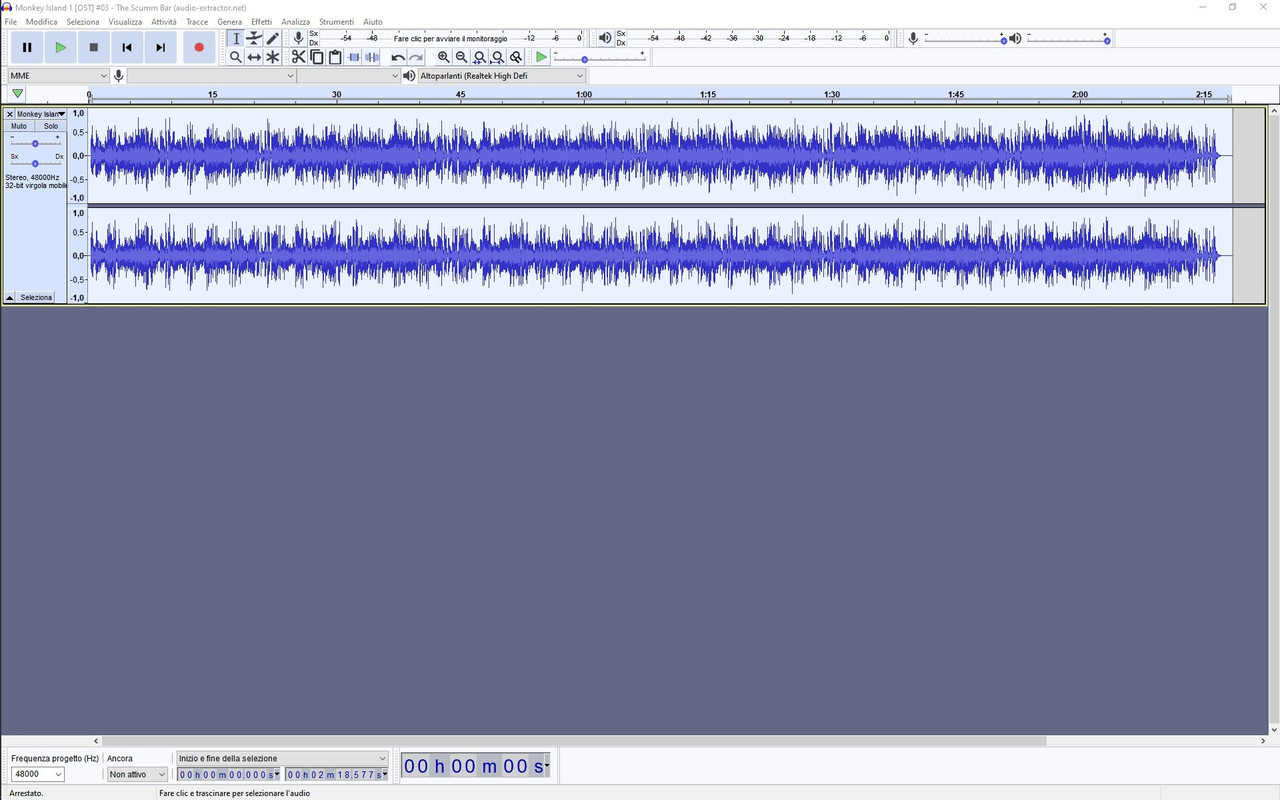Click the Fit selection to width icon
The height and width of the screenshot is (800, 1280).
pos(480,57)
